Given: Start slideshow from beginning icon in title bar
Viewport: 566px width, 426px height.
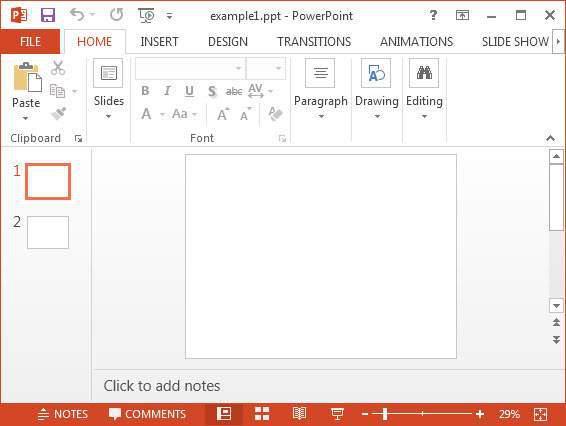Looking at the screenshot, I should pos(146,16).
